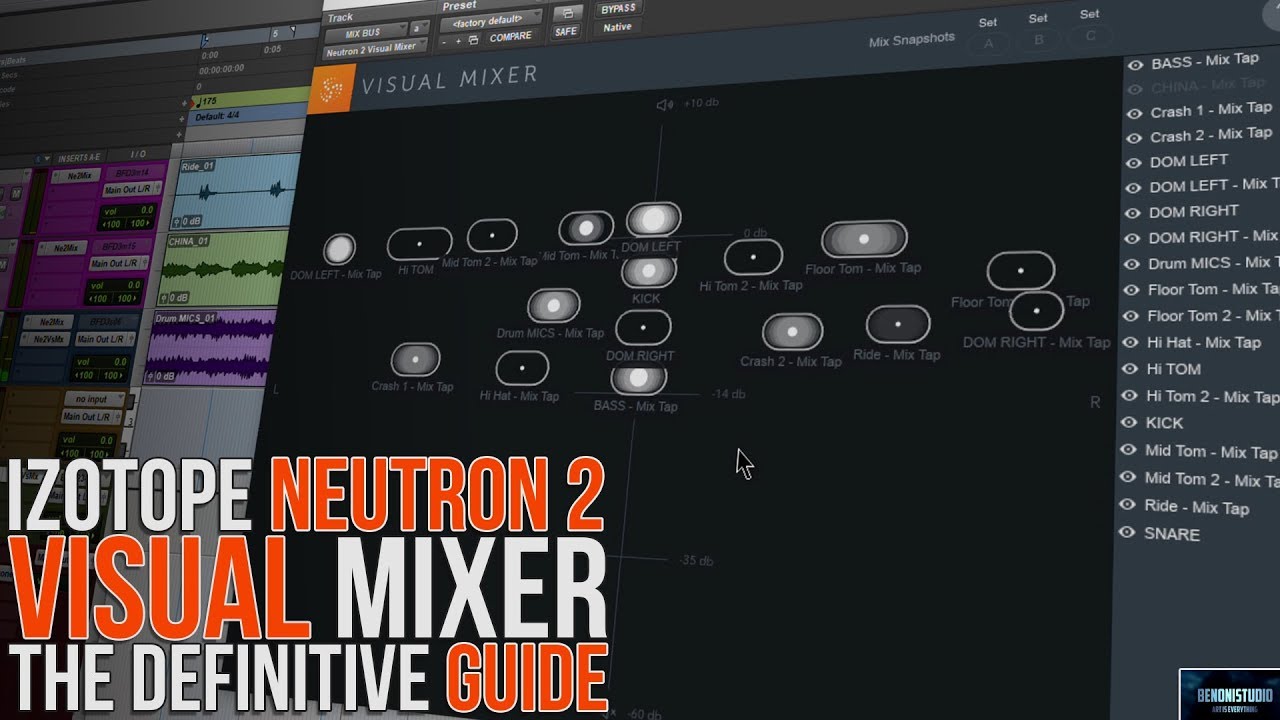Select the Hi TOM node in Visual Mixer

(419, 243)
